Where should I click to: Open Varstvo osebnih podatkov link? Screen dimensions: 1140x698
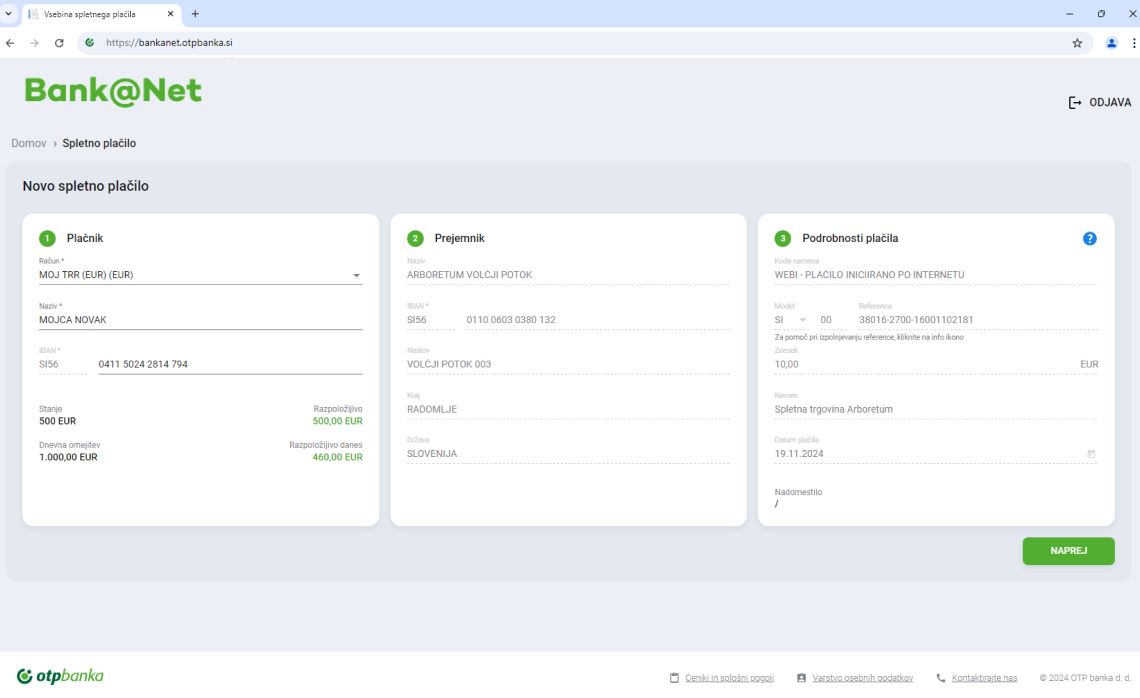862,678
